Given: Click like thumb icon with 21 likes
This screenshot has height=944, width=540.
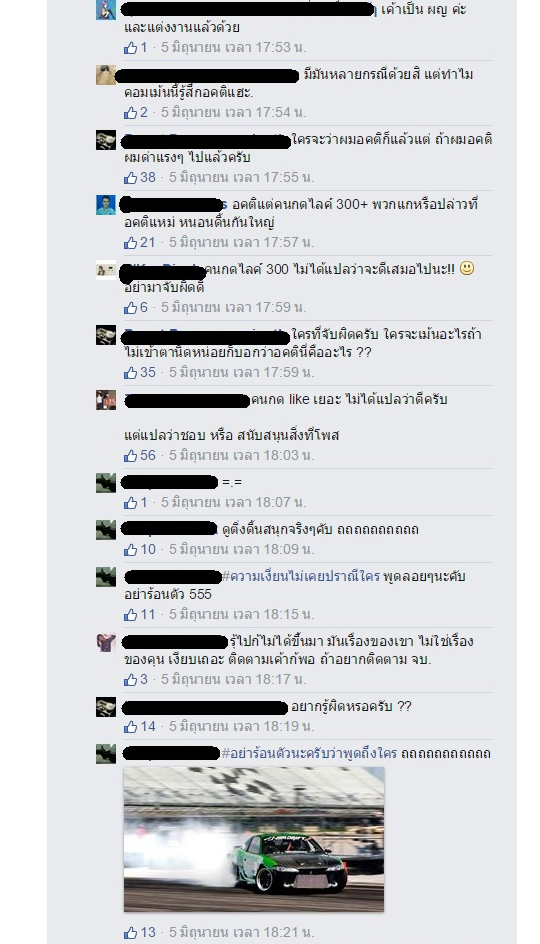Looking at the screenshot, I should (131, 243).
